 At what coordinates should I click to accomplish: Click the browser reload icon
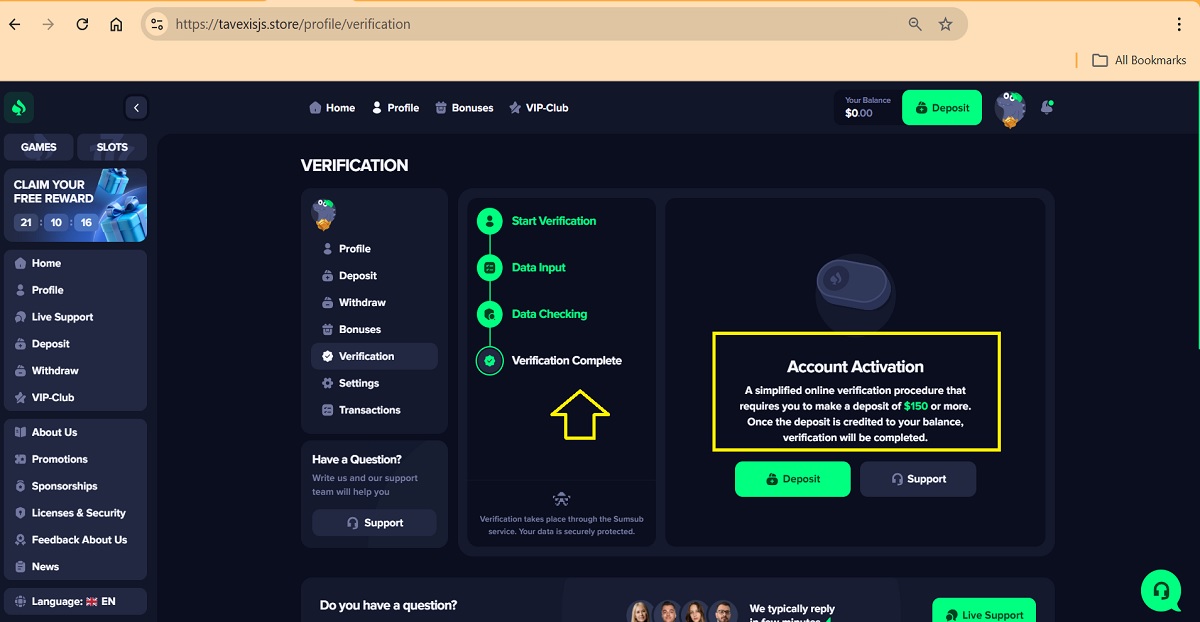(x=82, y=24)
